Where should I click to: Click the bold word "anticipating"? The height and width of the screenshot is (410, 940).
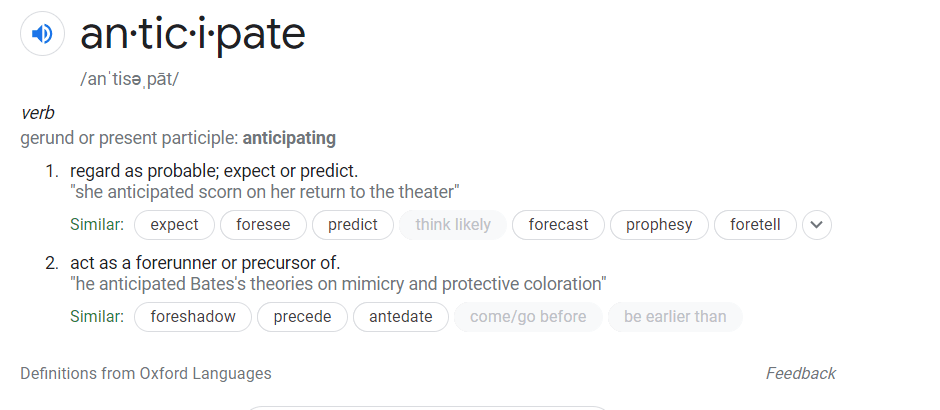(x=289, y=138)
